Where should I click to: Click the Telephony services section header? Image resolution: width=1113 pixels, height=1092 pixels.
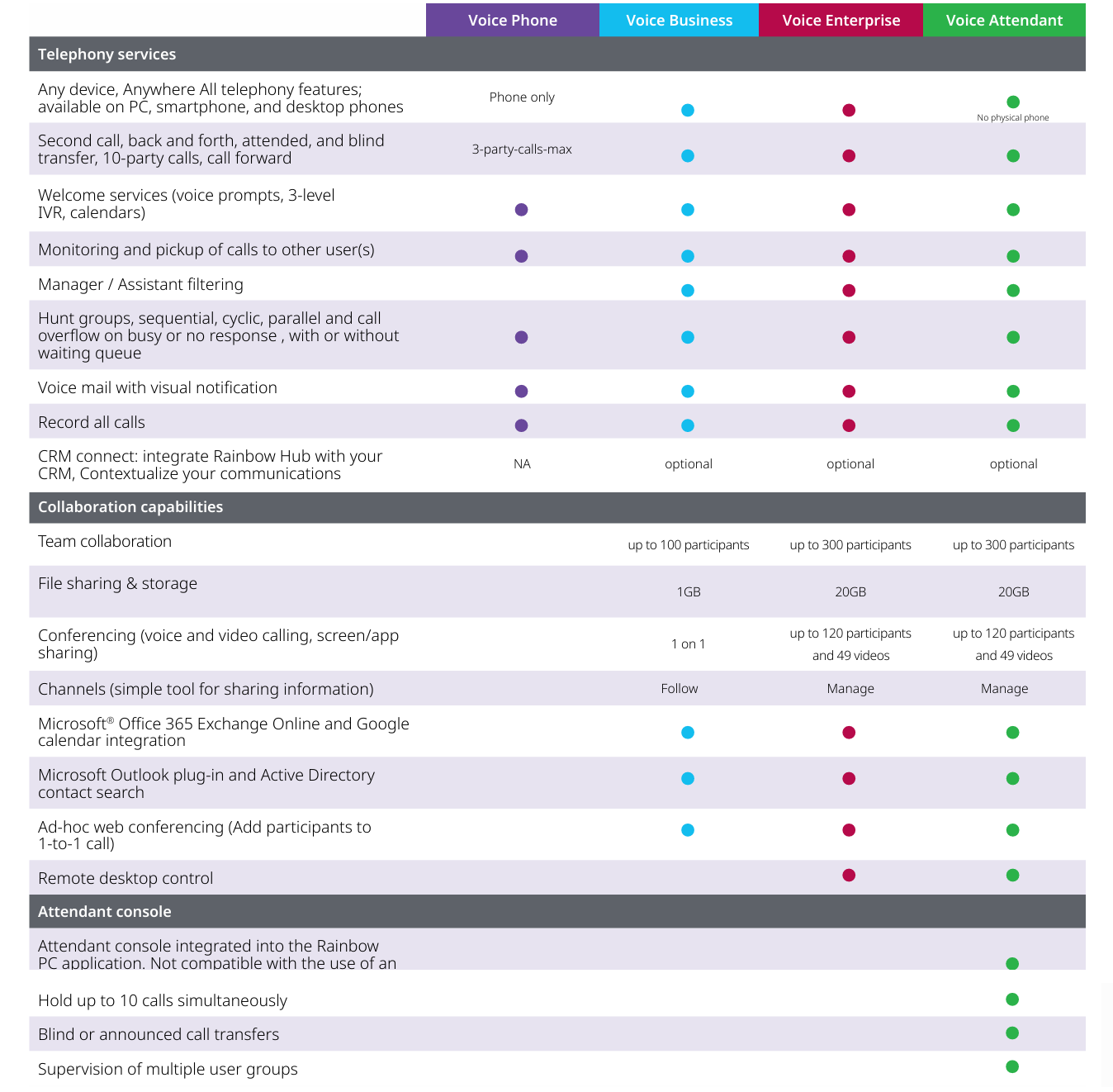click(107, 55)
